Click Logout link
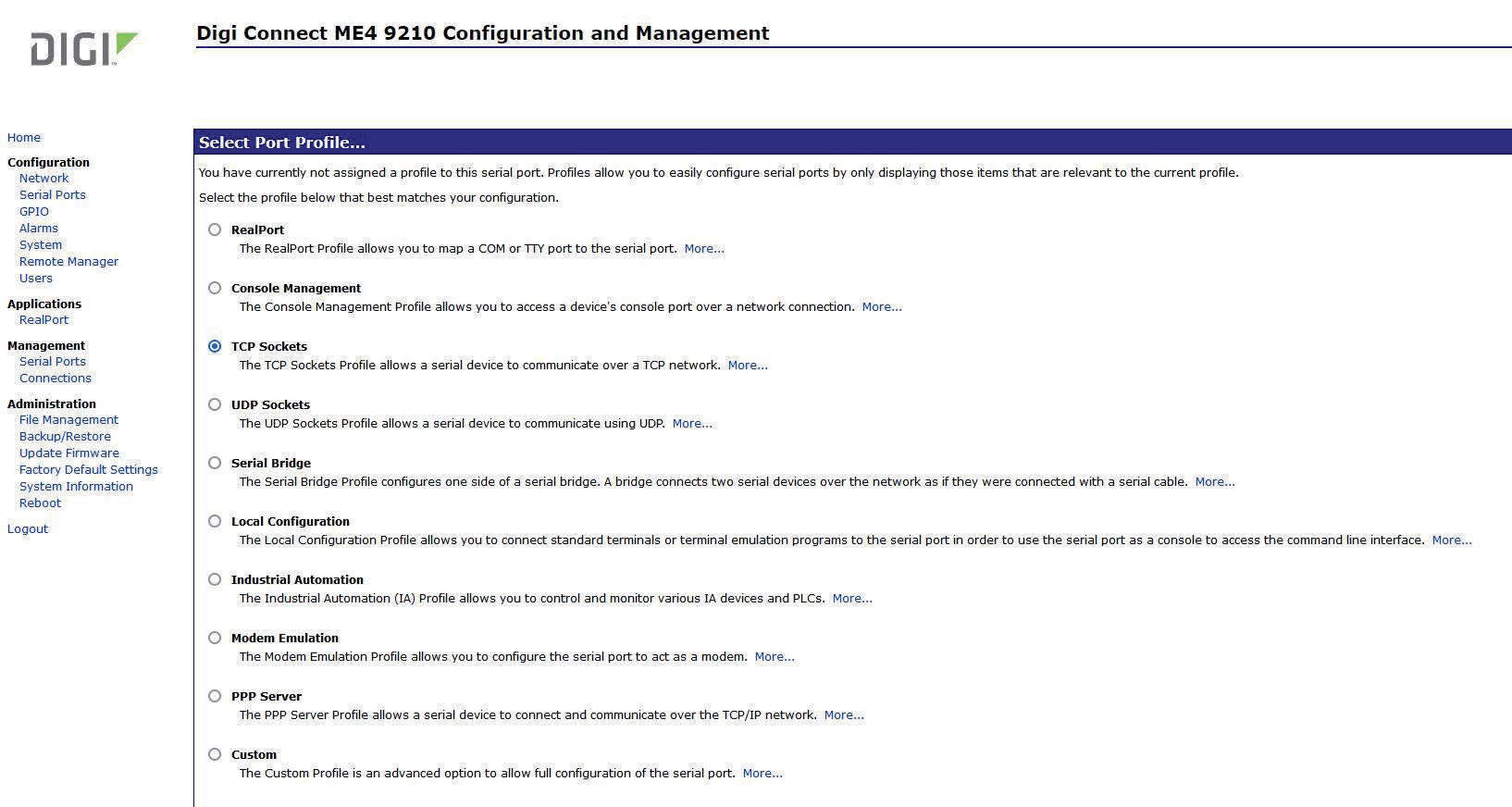1512x807 pixels. tap(28, 529)
